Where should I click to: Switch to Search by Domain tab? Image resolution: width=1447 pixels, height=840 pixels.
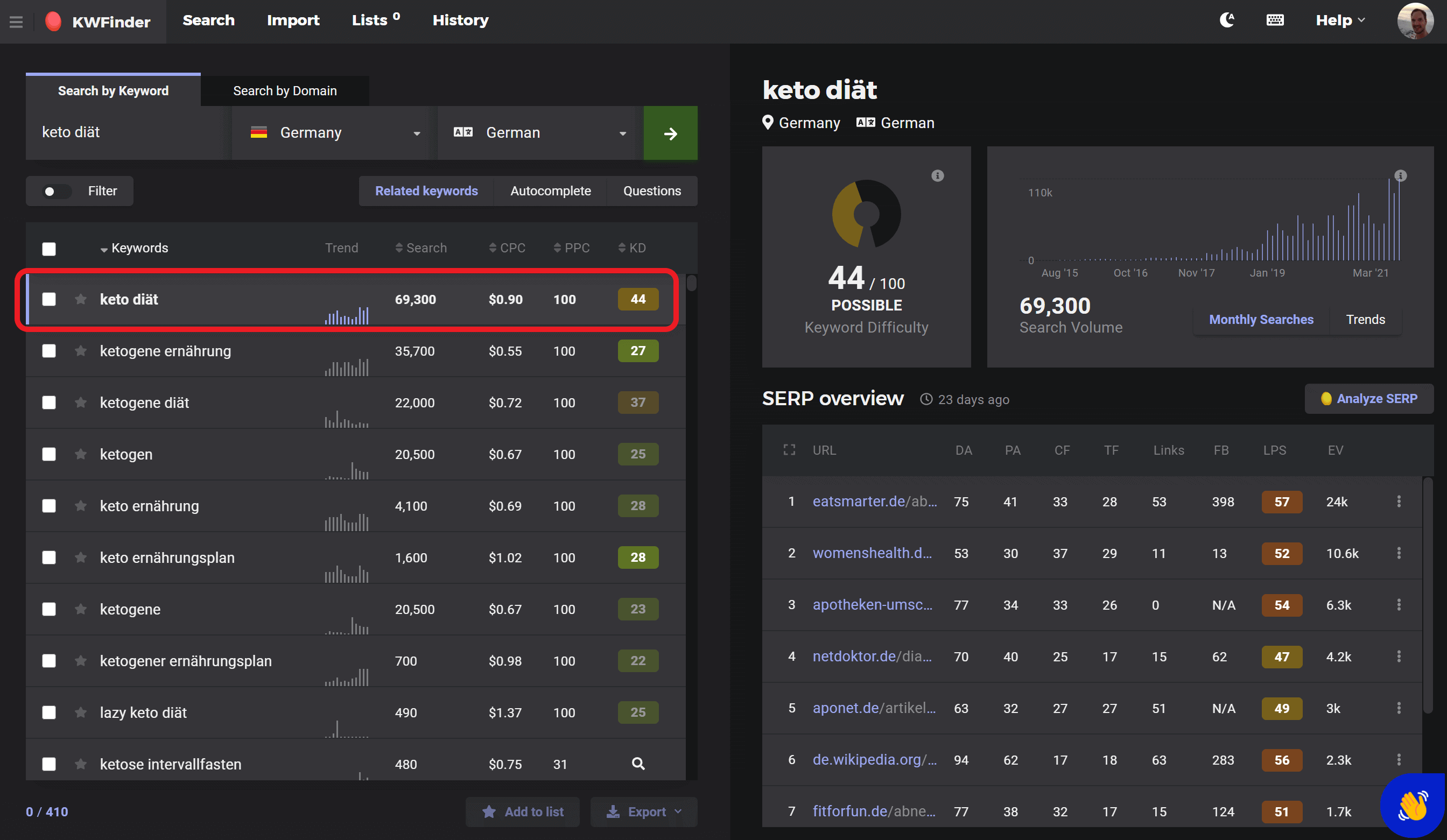(x=285, y=91)
